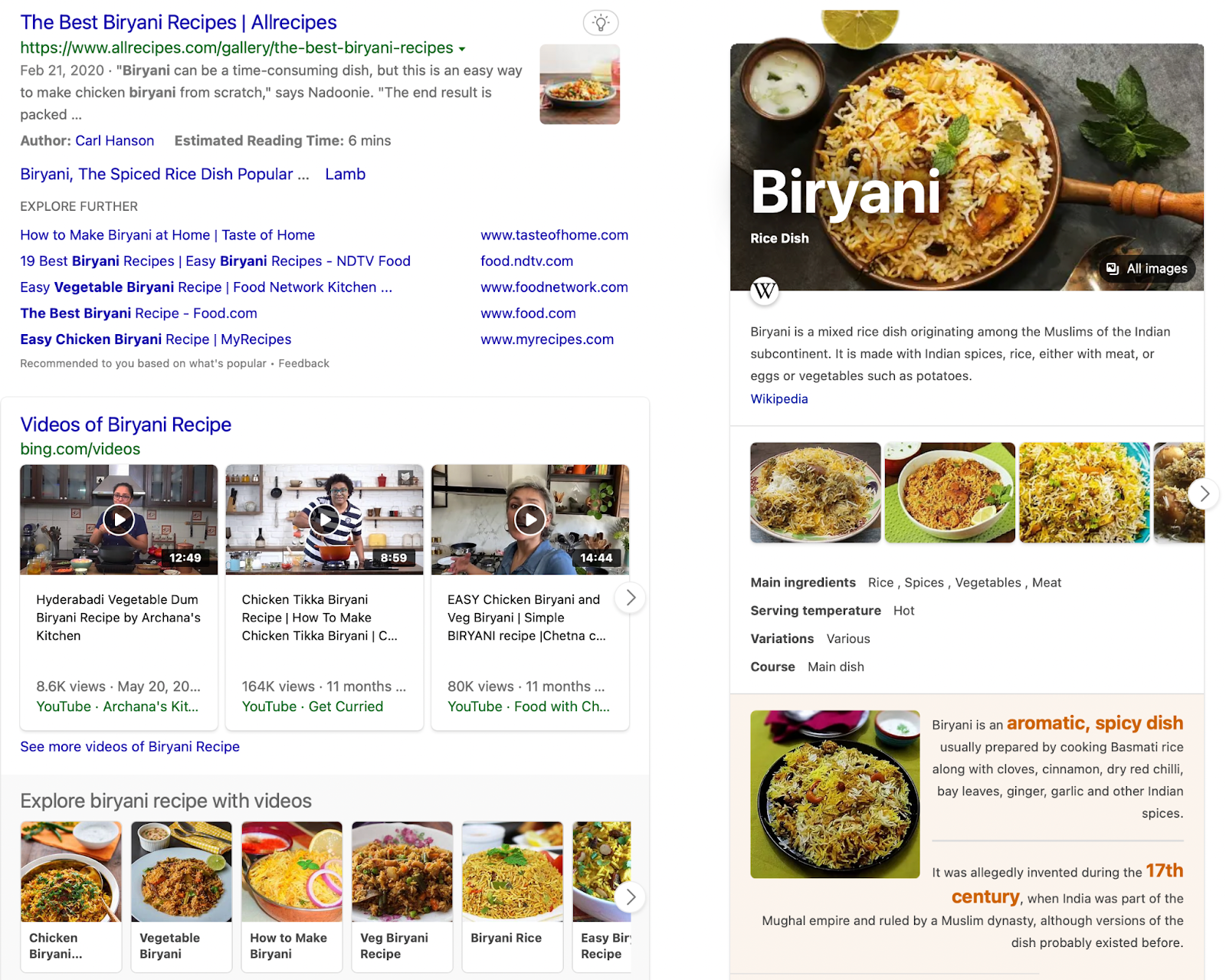Image resolution: width=1226 pixels, height=980 pixels.
Task: Click the lightbulb insights icon
Action: pos(601,23)
